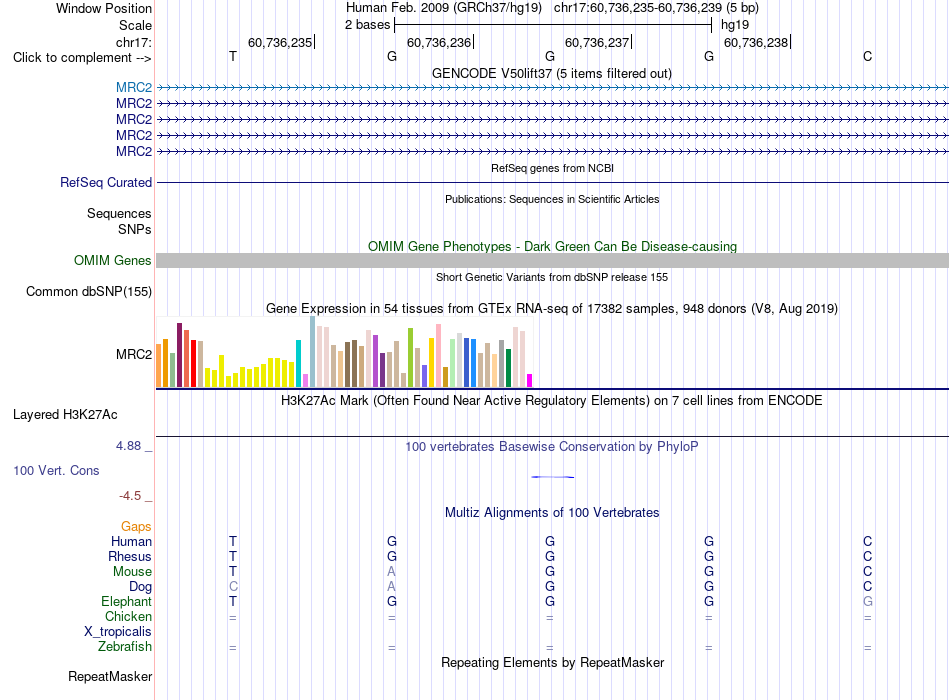Click 'Publications: Sequences in Scientific Articles' title
This screenshot has height=700, width=950.
click(x=552, y=199)
